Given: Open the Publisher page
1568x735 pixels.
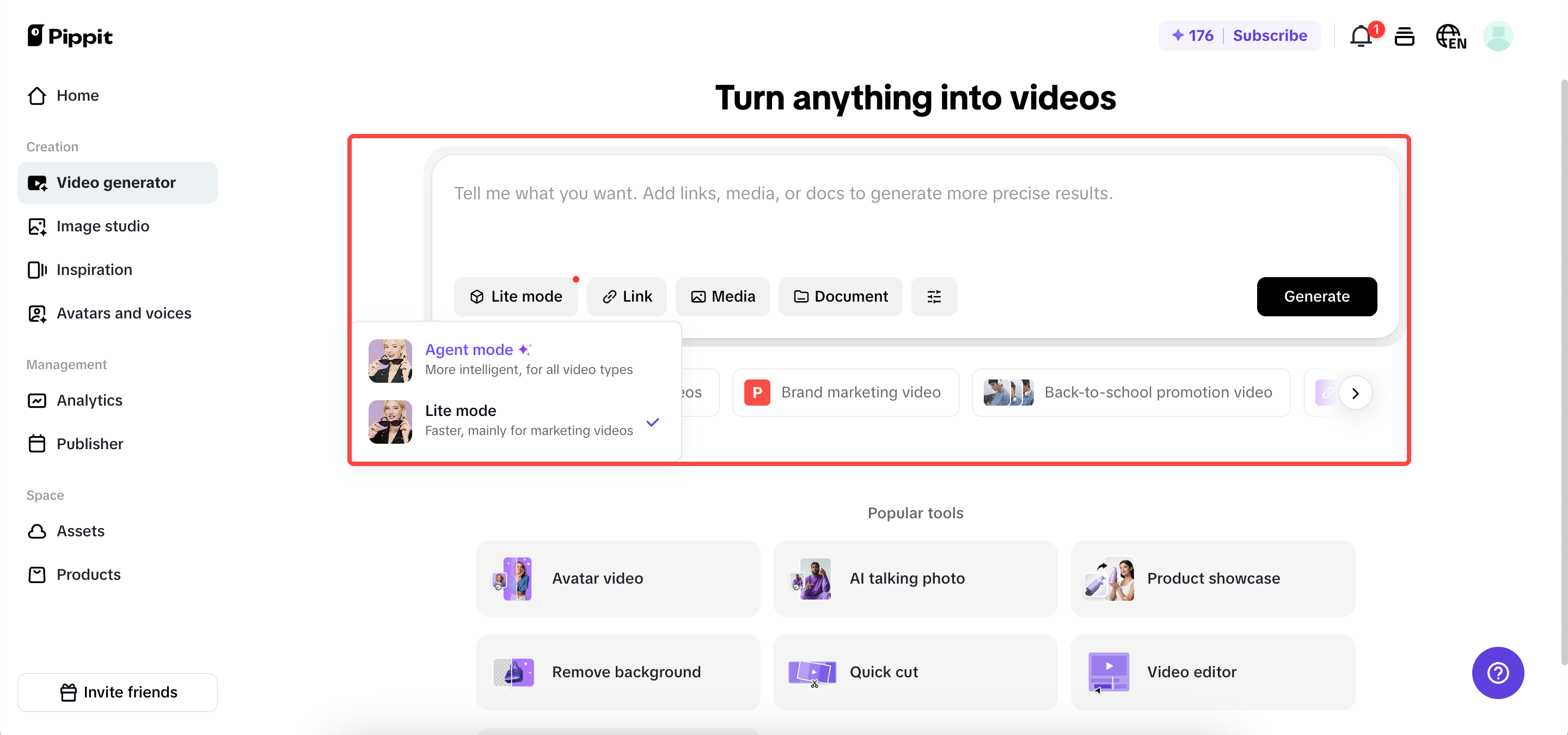Looking at the screenshot, I should click(x=89, y=444).
